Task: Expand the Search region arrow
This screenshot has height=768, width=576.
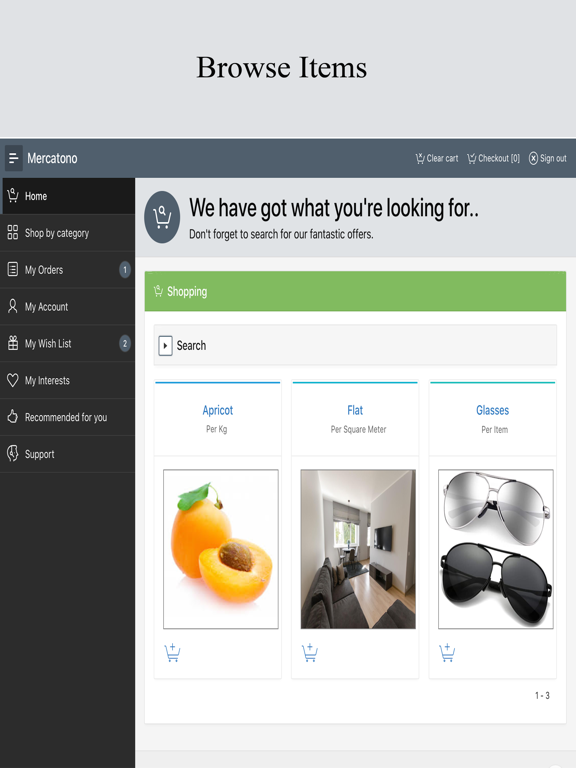Action: [165, 345]
